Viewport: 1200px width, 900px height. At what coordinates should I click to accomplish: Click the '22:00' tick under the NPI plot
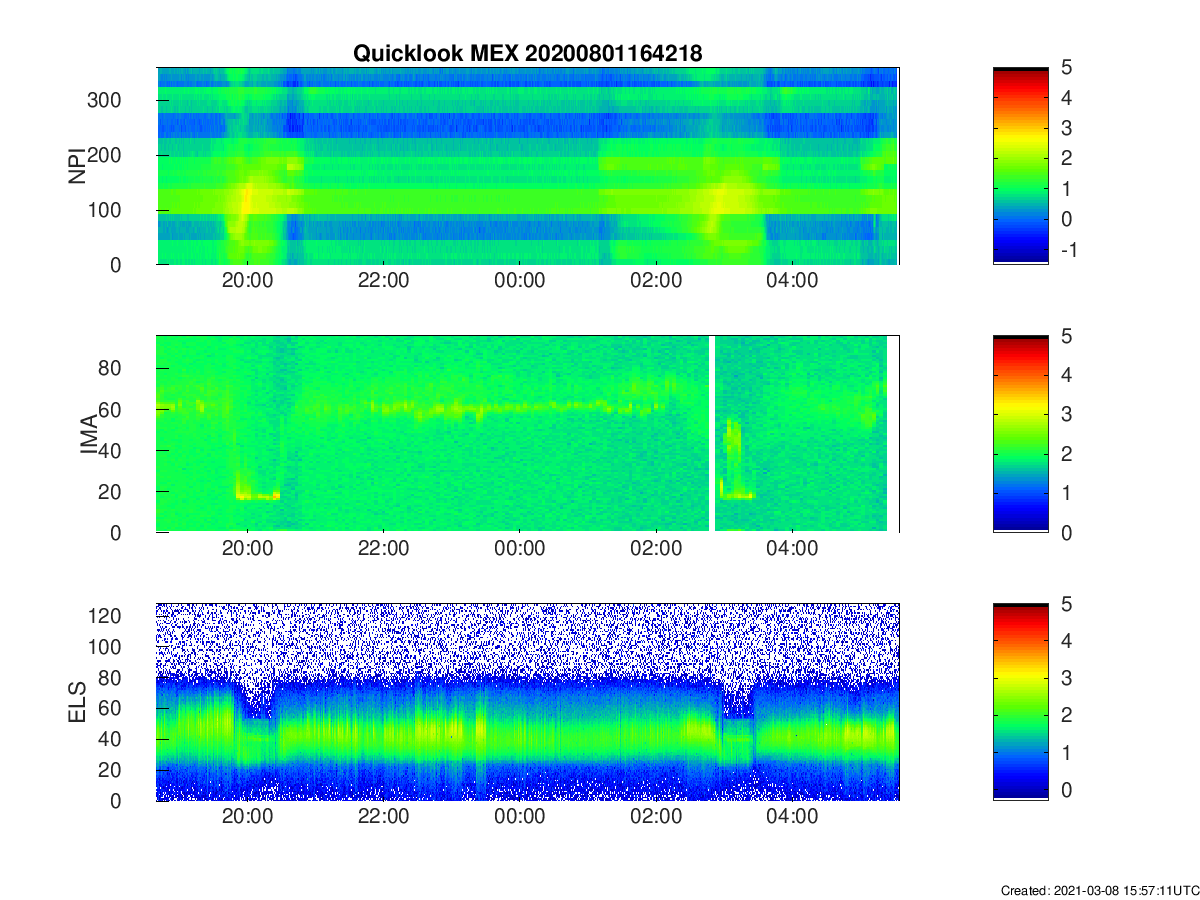pos(384,281)
